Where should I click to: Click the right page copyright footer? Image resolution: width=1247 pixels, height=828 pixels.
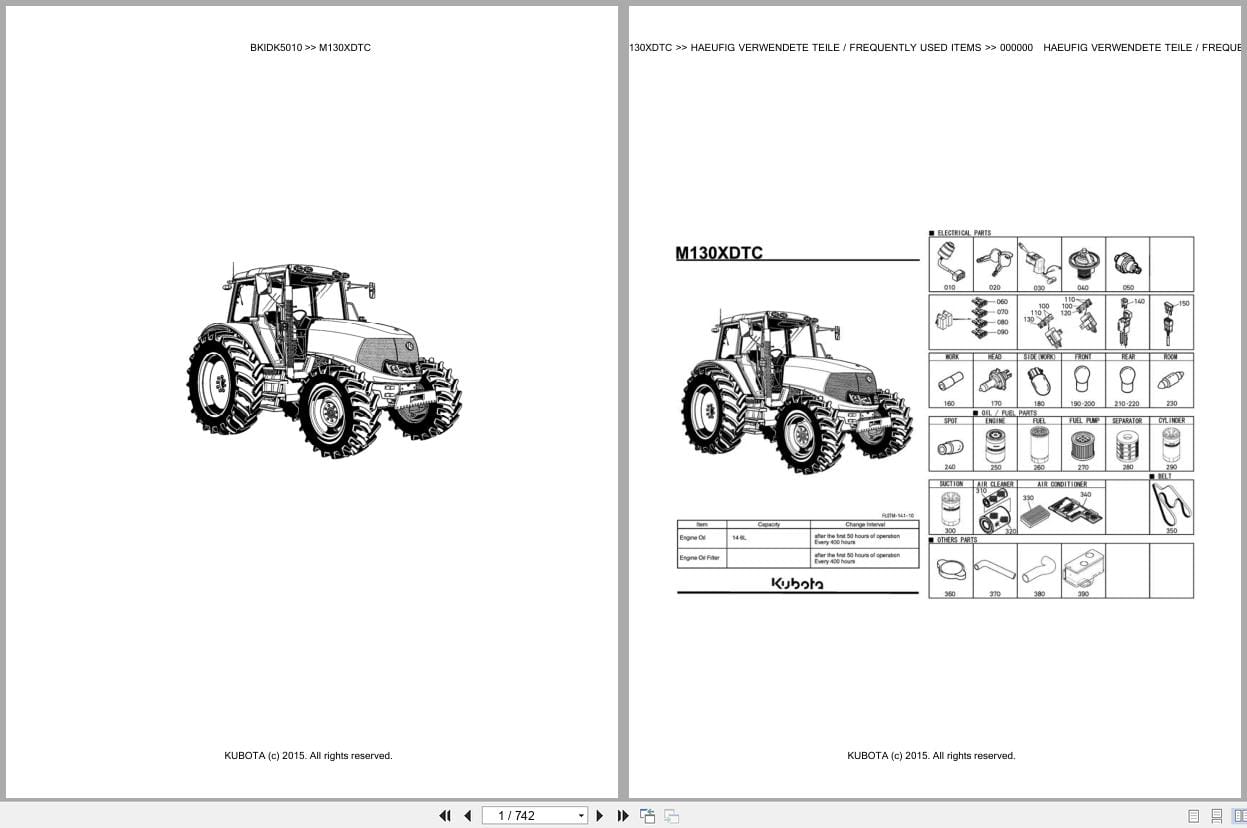coord(931,756)
